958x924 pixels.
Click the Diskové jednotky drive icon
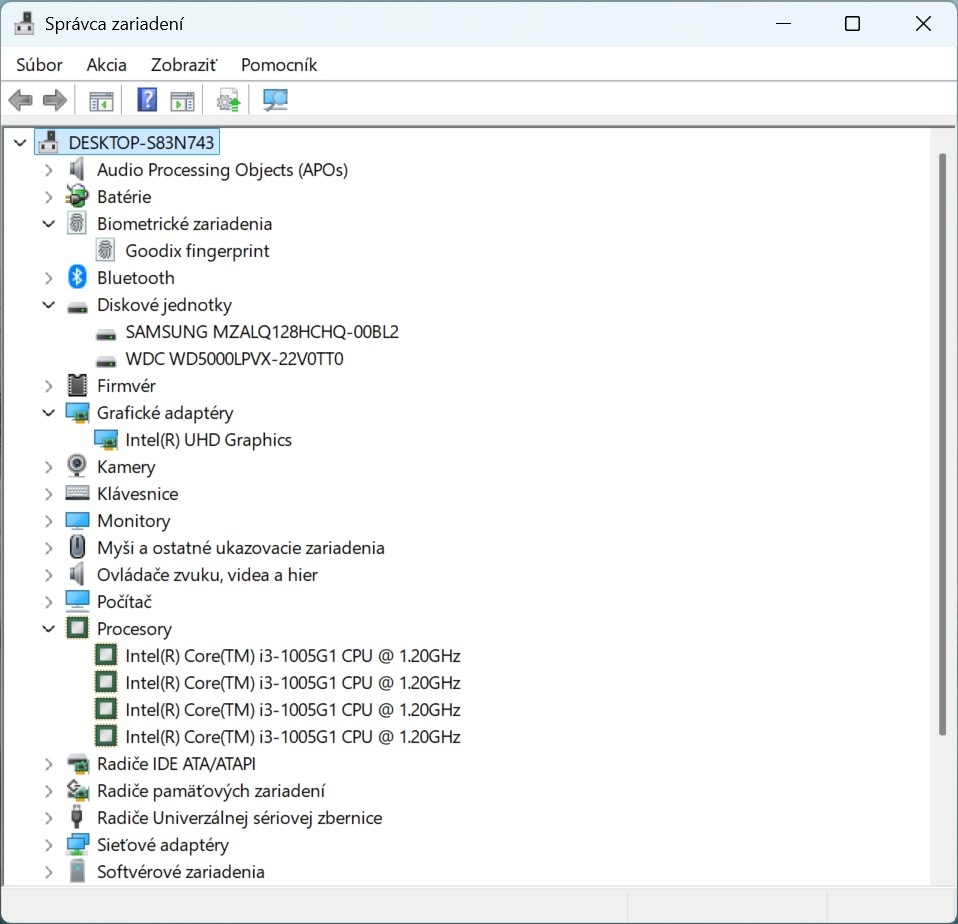click(x=77, y=307)
